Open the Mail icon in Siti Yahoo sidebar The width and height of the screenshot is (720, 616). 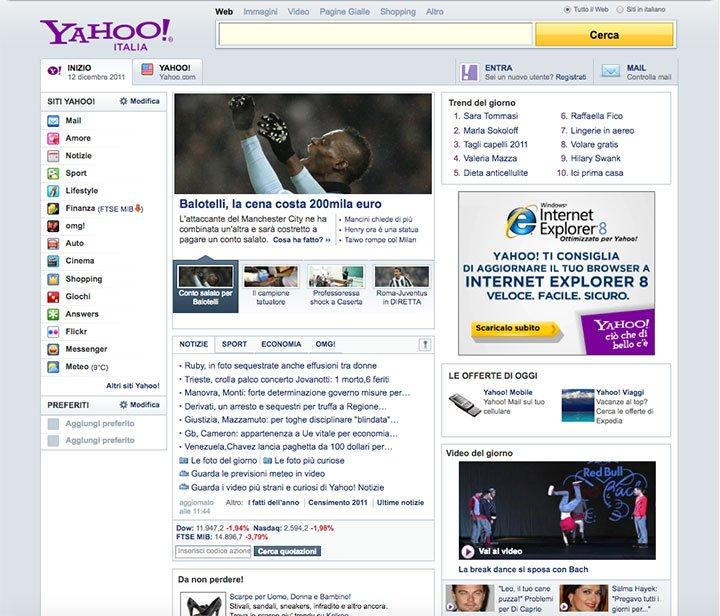[53, 121]
